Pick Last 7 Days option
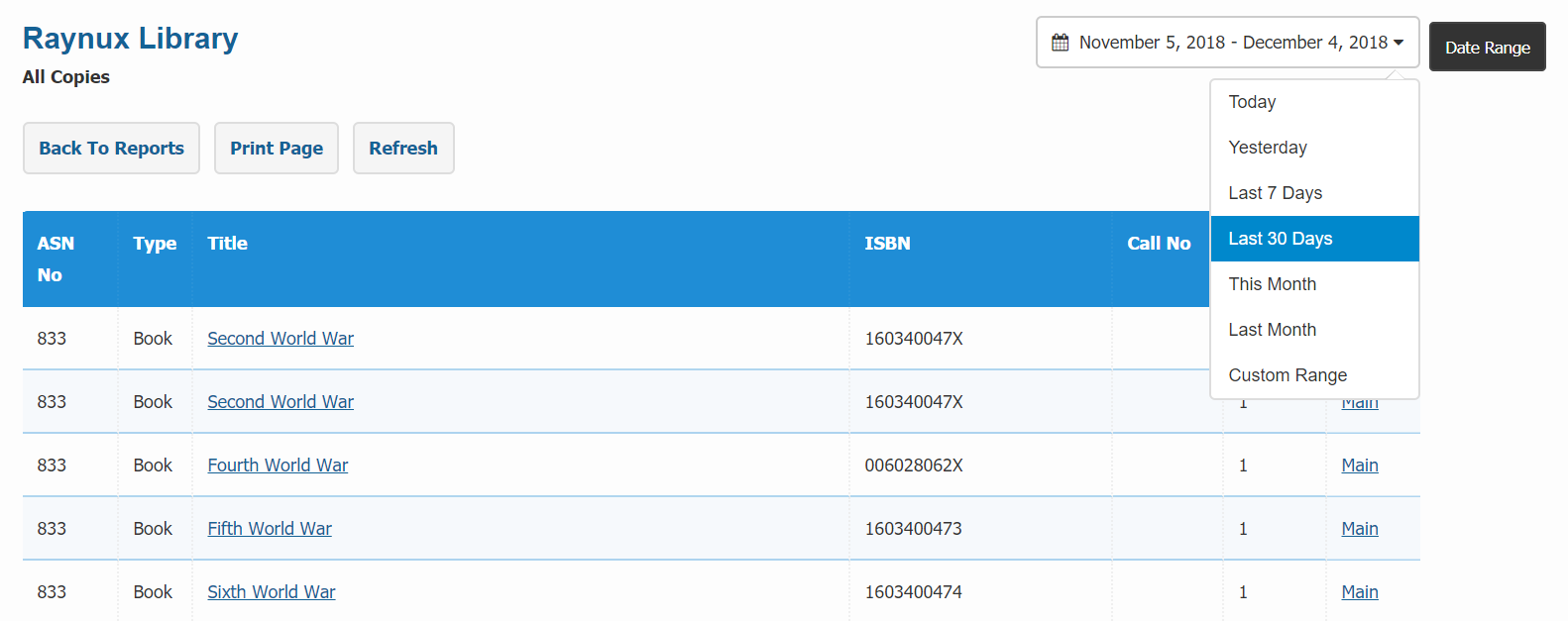Viewport: 1568px width, 621px height. point(1314,193)
